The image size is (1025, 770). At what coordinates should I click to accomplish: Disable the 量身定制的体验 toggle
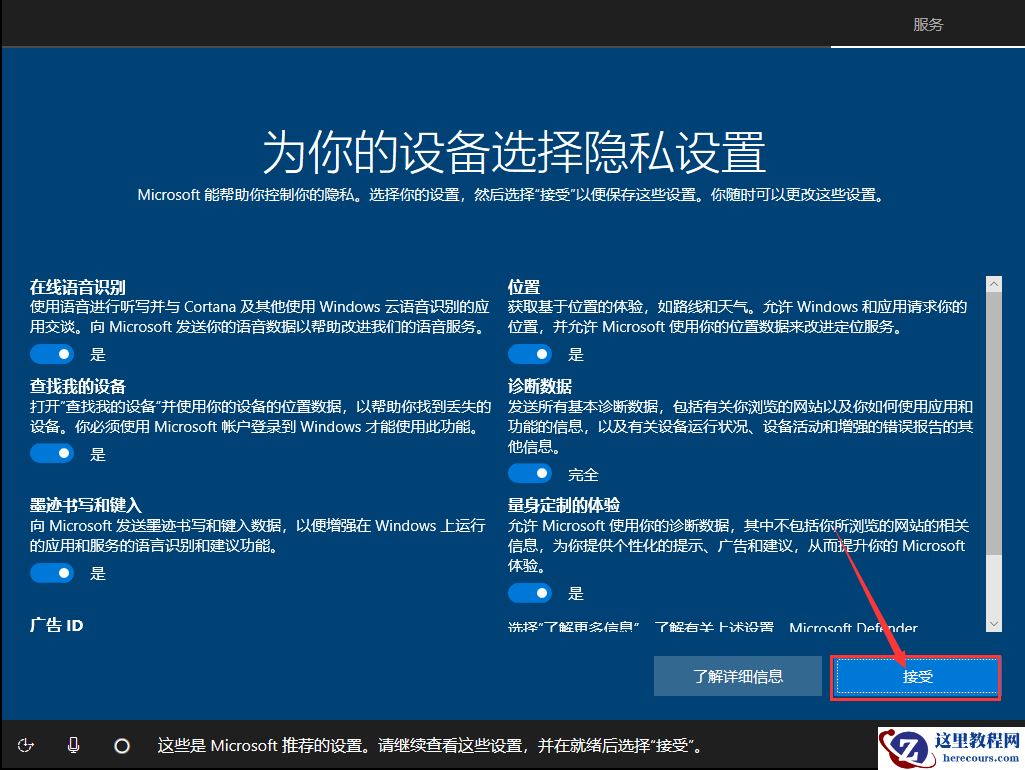(530, 593)
